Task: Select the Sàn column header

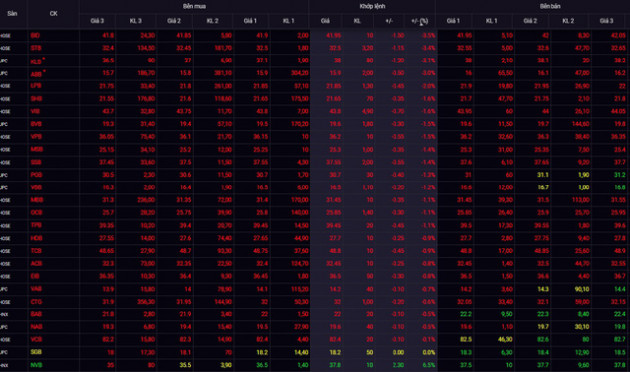Action: (x=12, y=14)
